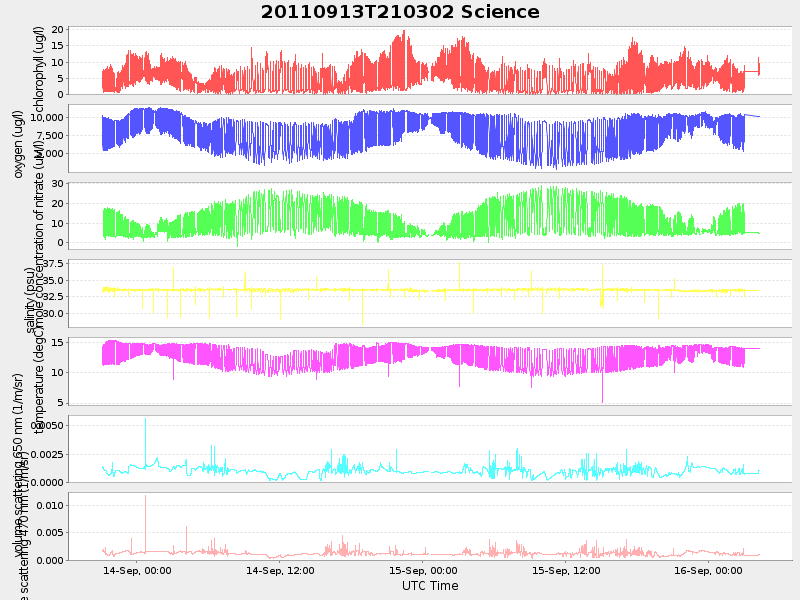Image resolution: width=800 pixels, height=600 pixels.
Task: Click the '16-Sep, 00:00' tick label
Action: 708,570
